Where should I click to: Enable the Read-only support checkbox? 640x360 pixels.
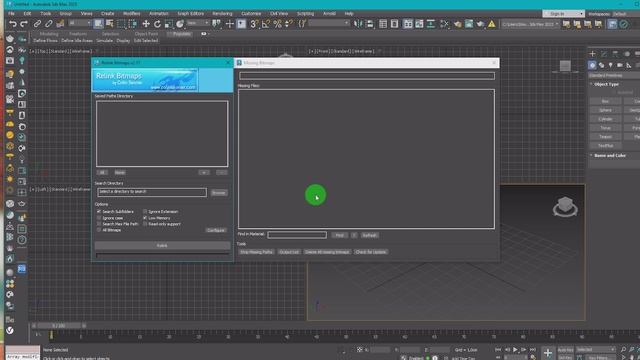(x=145, y=224)
